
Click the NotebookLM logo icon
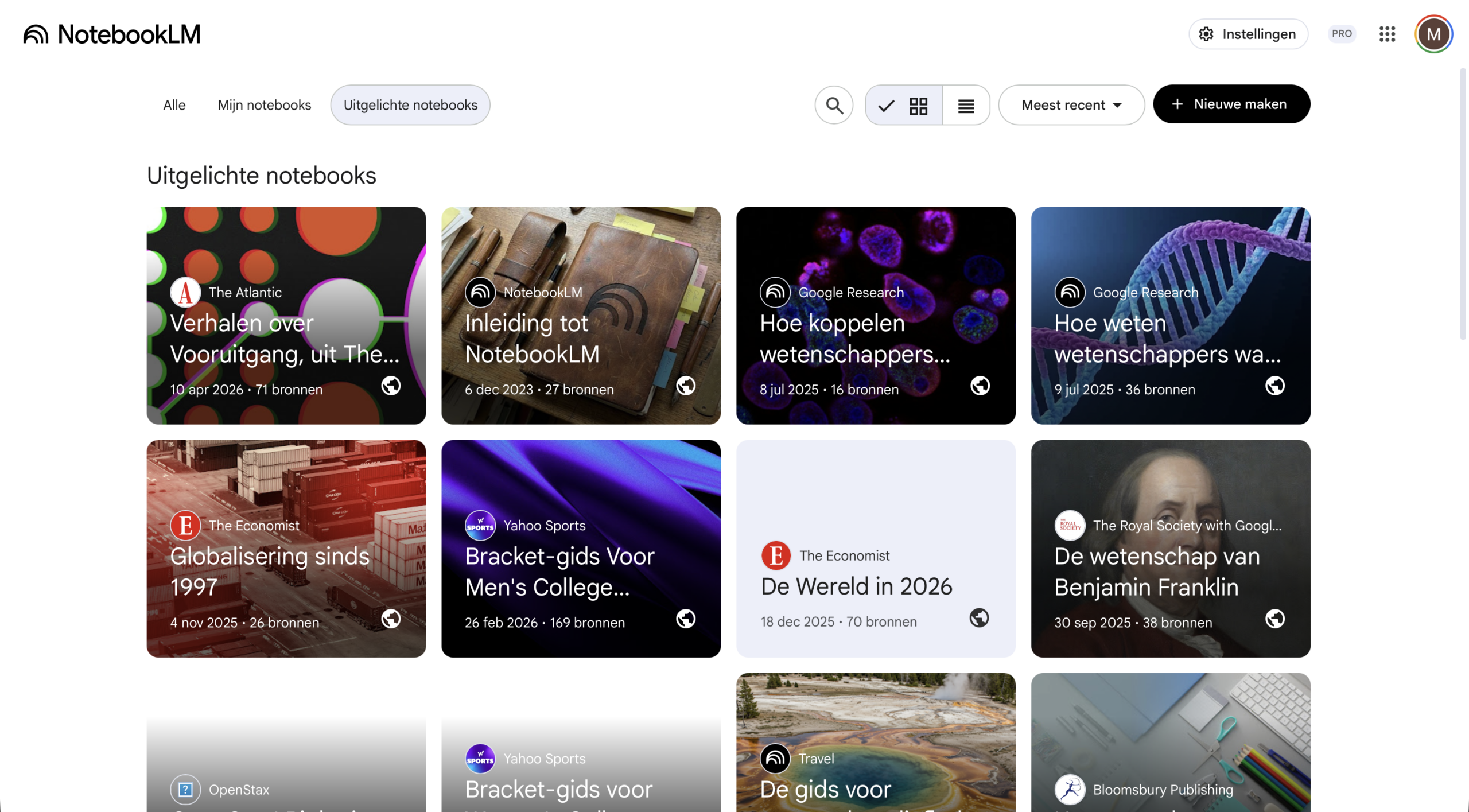[36, 34]
